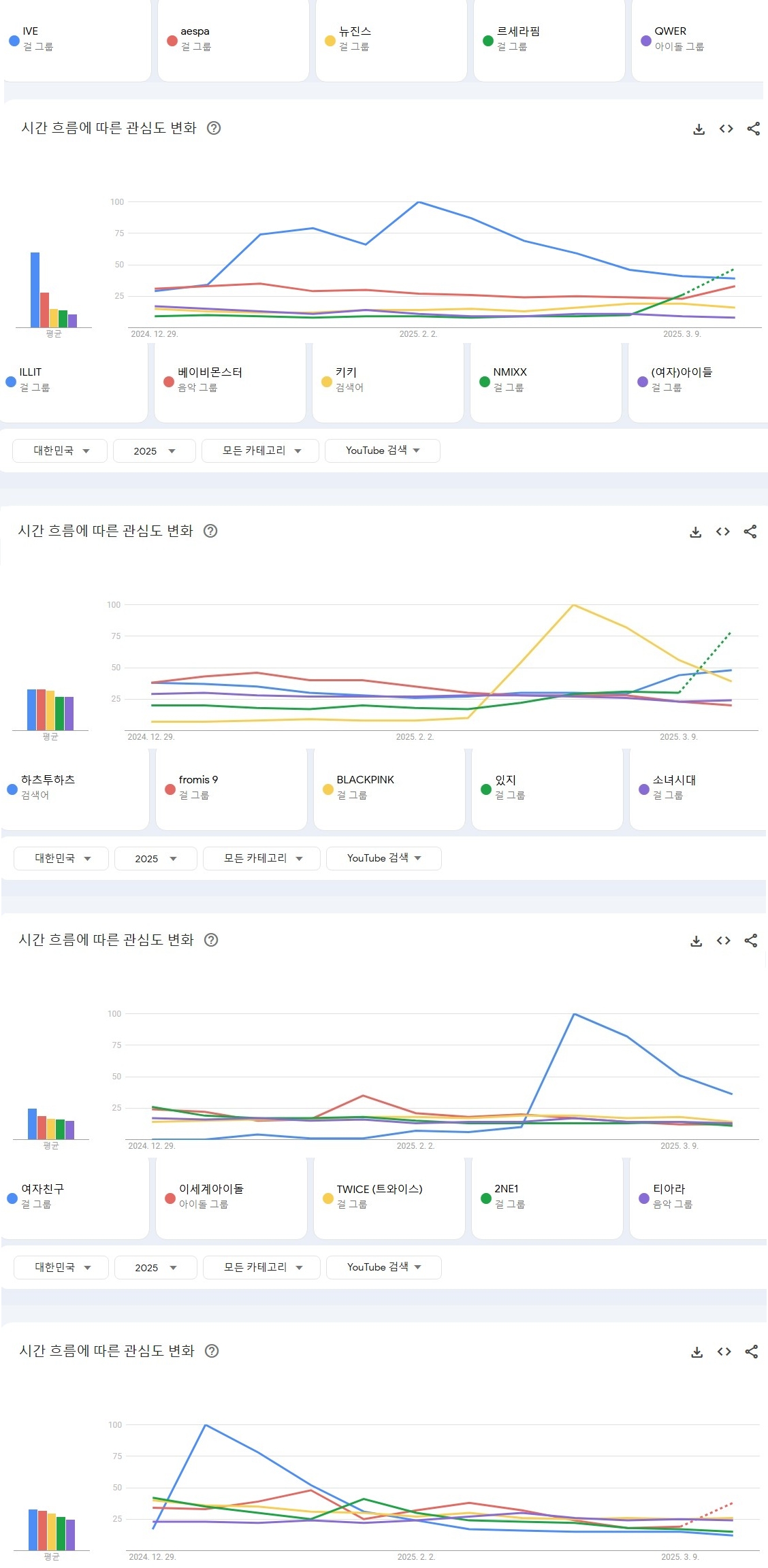Click the 평균 bar chart beside the IVE graph
Viewport: 768px width, 1568px height.
pos(53,291)
